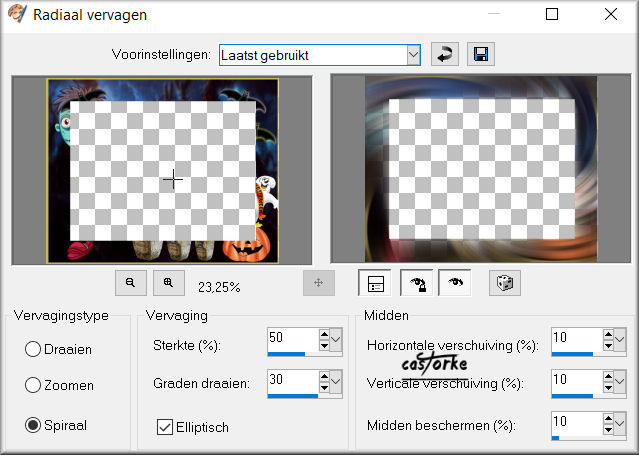Image resolution: width=639 pixels, height=455 pixels.
Task: Click the blurred after preview image
Action: (x=481, y=169)
